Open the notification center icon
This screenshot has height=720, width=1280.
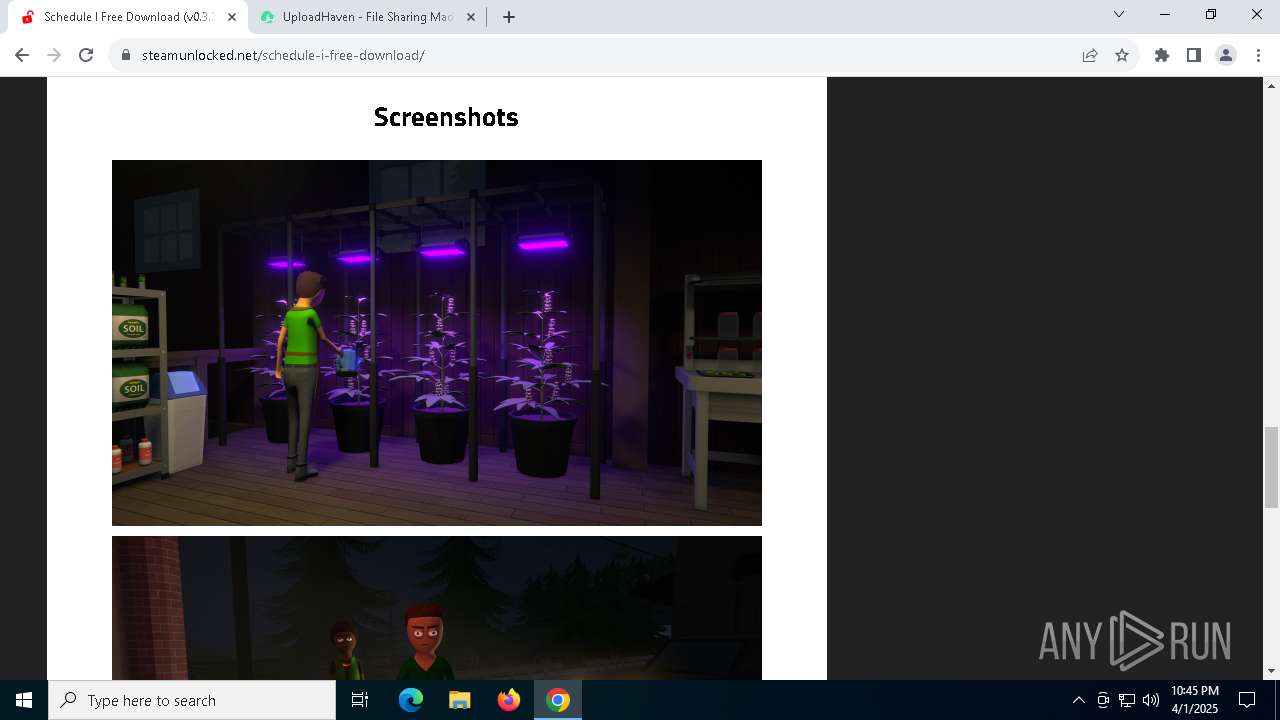pos(1247,700)
